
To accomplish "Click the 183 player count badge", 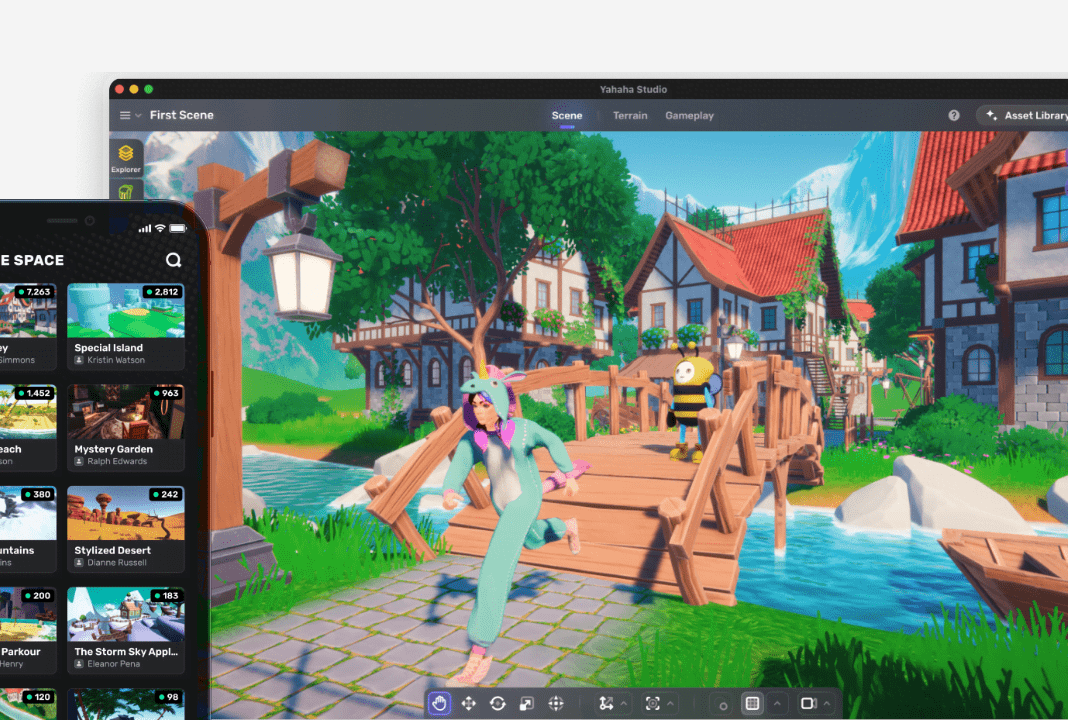I will 166,595.
